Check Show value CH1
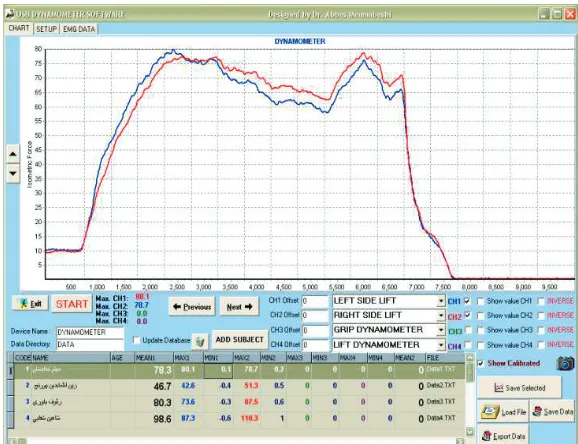Viewport: 578px width, 444px height. (x=481, y=301)
